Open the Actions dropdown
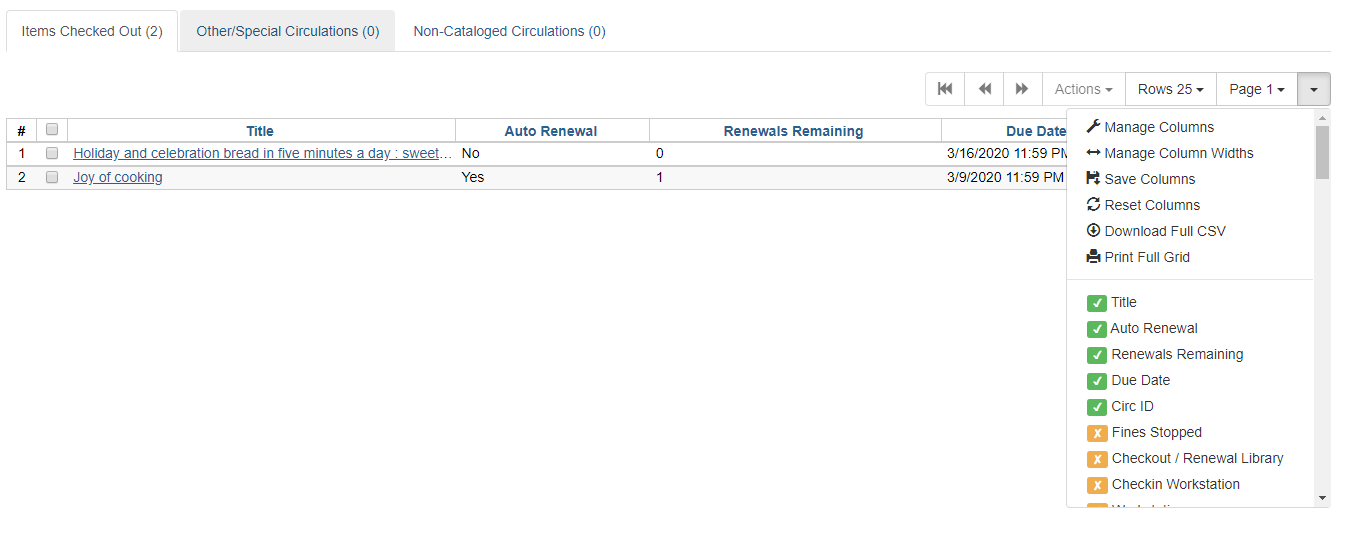 pos(1084,89)
